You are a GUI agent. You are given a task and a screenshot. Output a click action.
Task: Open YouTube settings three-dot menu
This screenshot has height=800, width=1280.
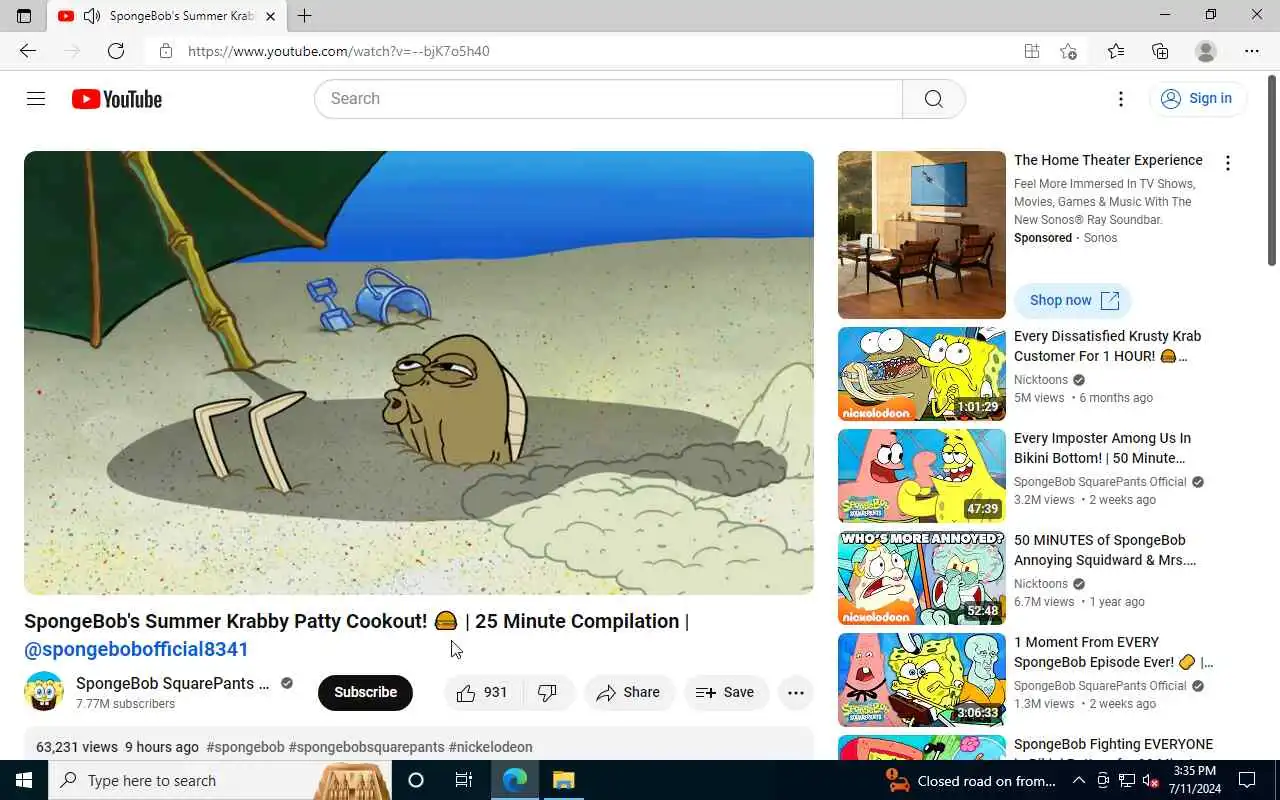click(x=1121, y=98)
